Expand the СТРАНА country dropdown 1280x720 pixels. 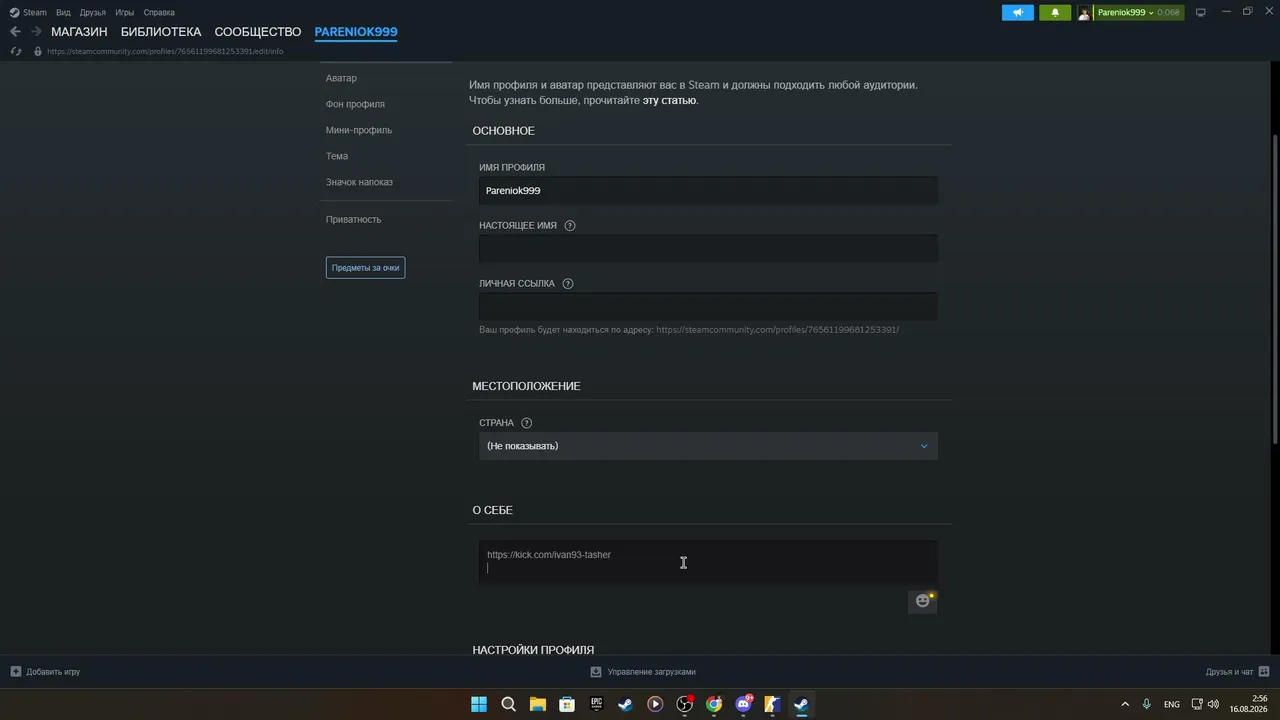click(708, 446)
